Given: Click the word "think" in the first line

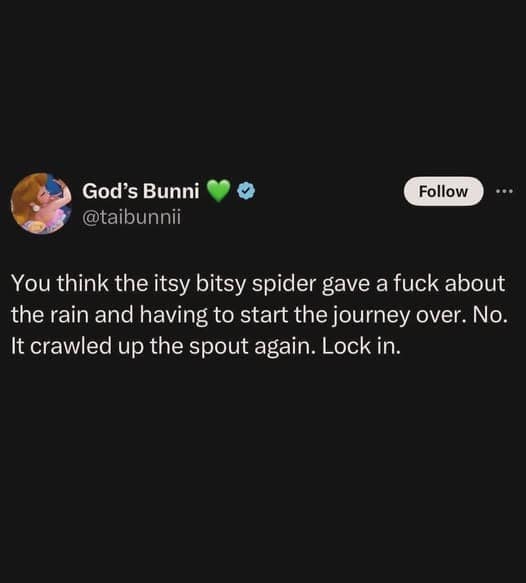Looking at the screenshot, I should coord(83,283).
